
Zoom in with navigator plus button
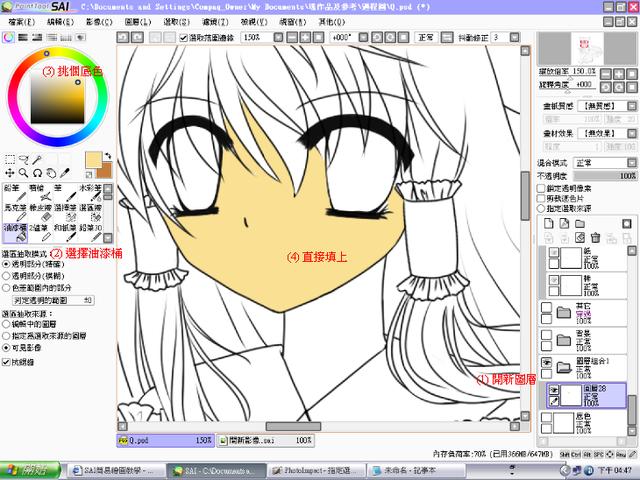(x=619, y=74)
